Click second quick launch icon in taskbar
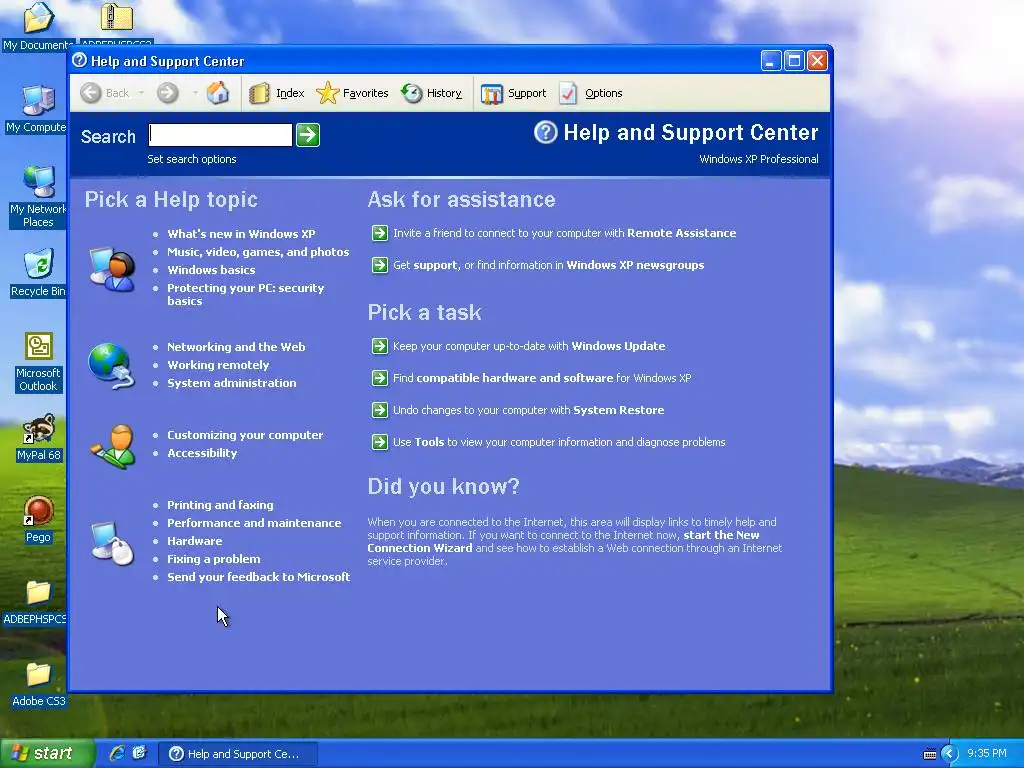The image size is (1024, 768). click(x=140, y=753)
